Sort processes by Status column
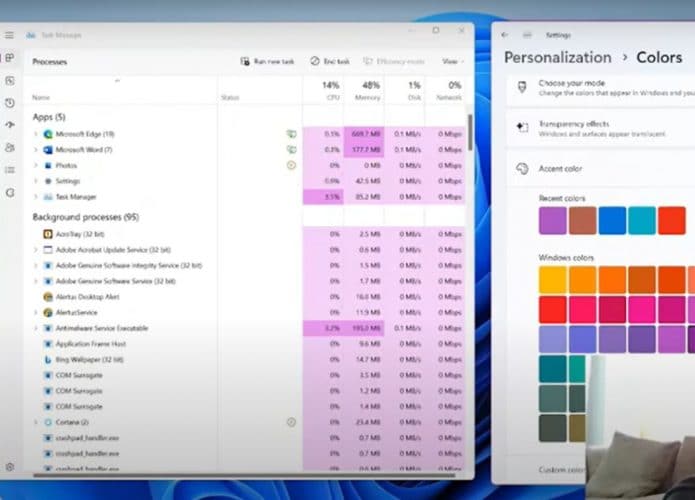 click(230, 98)
